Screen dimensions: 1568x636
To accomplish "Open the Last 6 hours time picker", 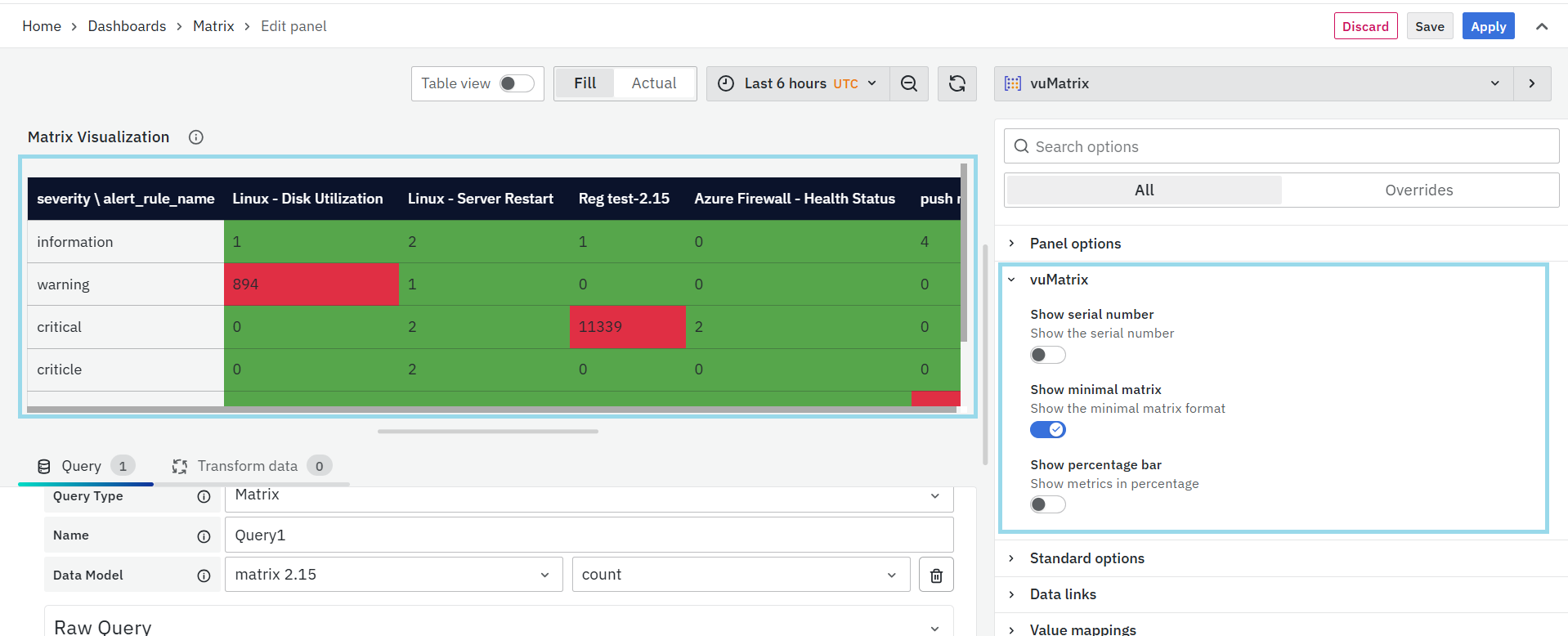I will point(797,83).
